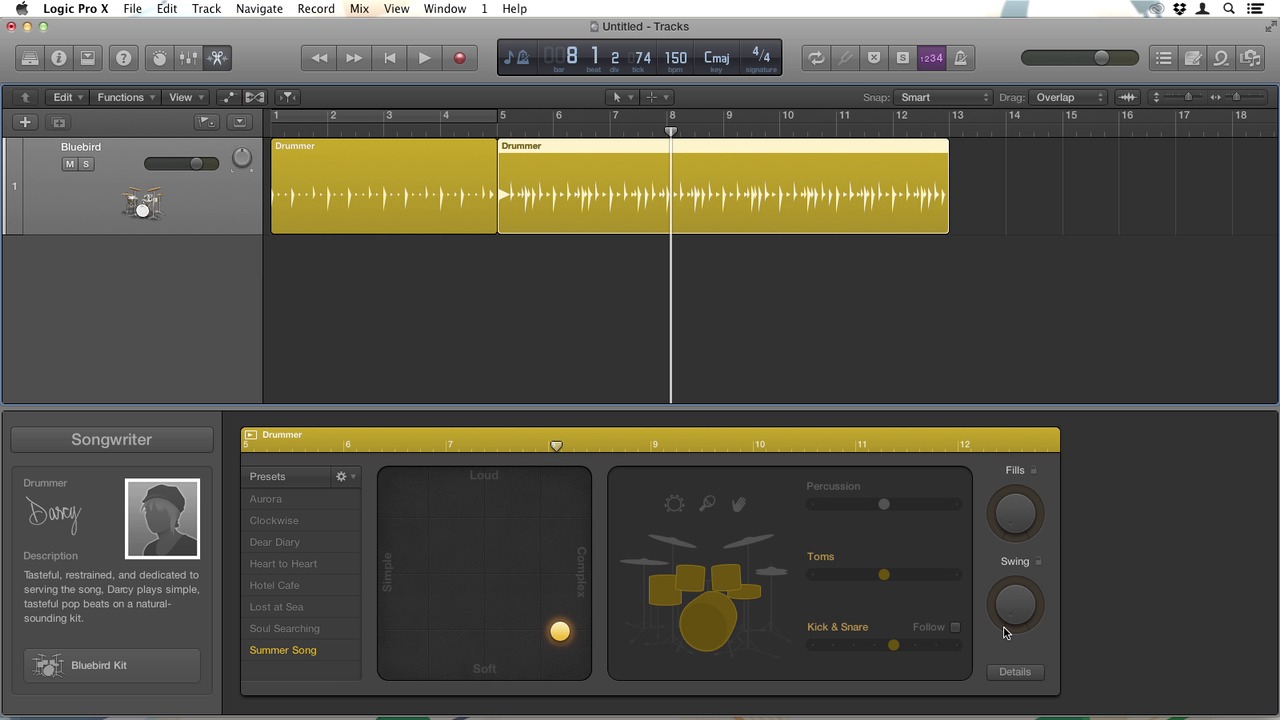This screenshot has width=1280, height=720.
Task: Click the Bluebird Kit button
Action: [112, 665]
